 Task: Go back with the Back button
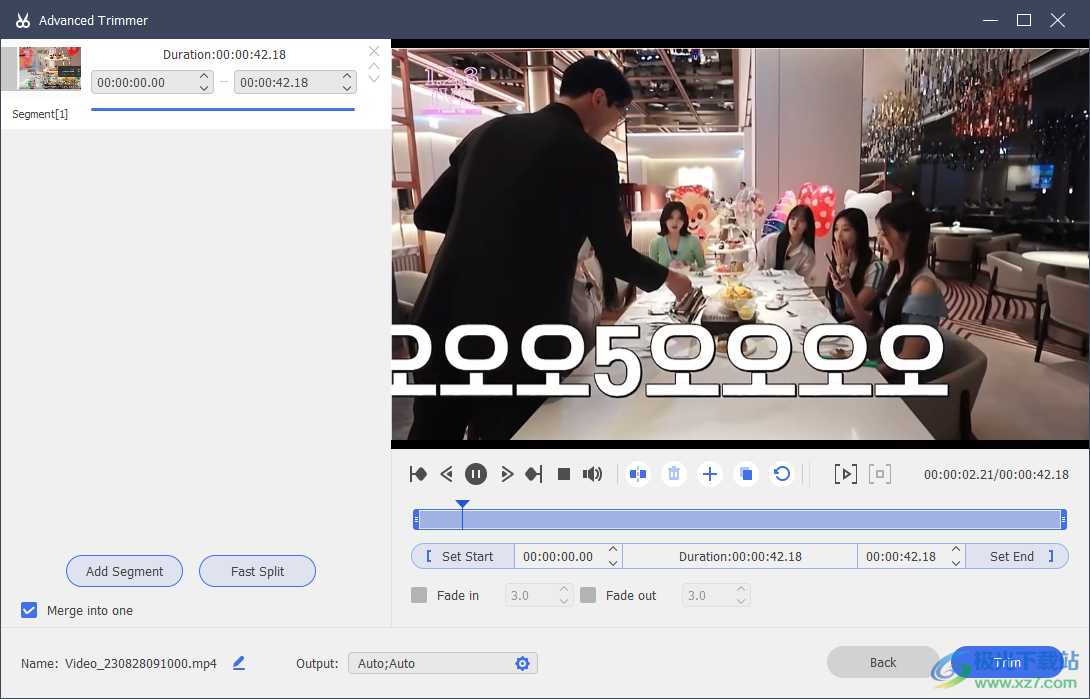point(883,663)
